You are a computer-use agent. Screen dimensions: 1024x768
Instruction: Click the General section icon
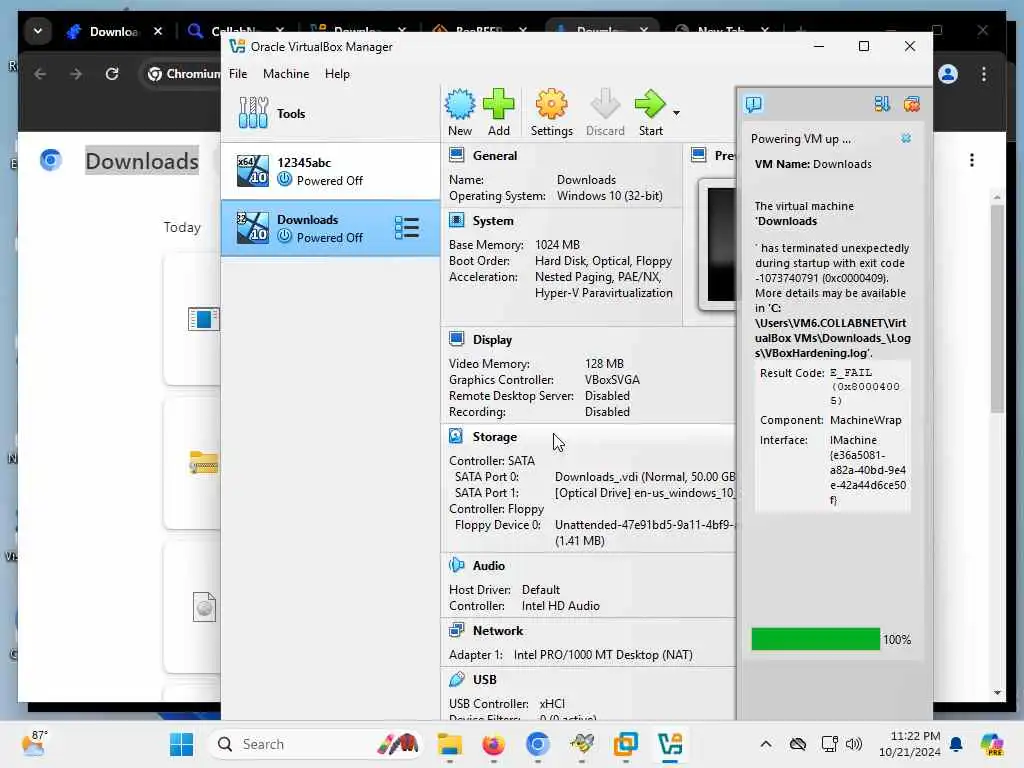[456, 155]
